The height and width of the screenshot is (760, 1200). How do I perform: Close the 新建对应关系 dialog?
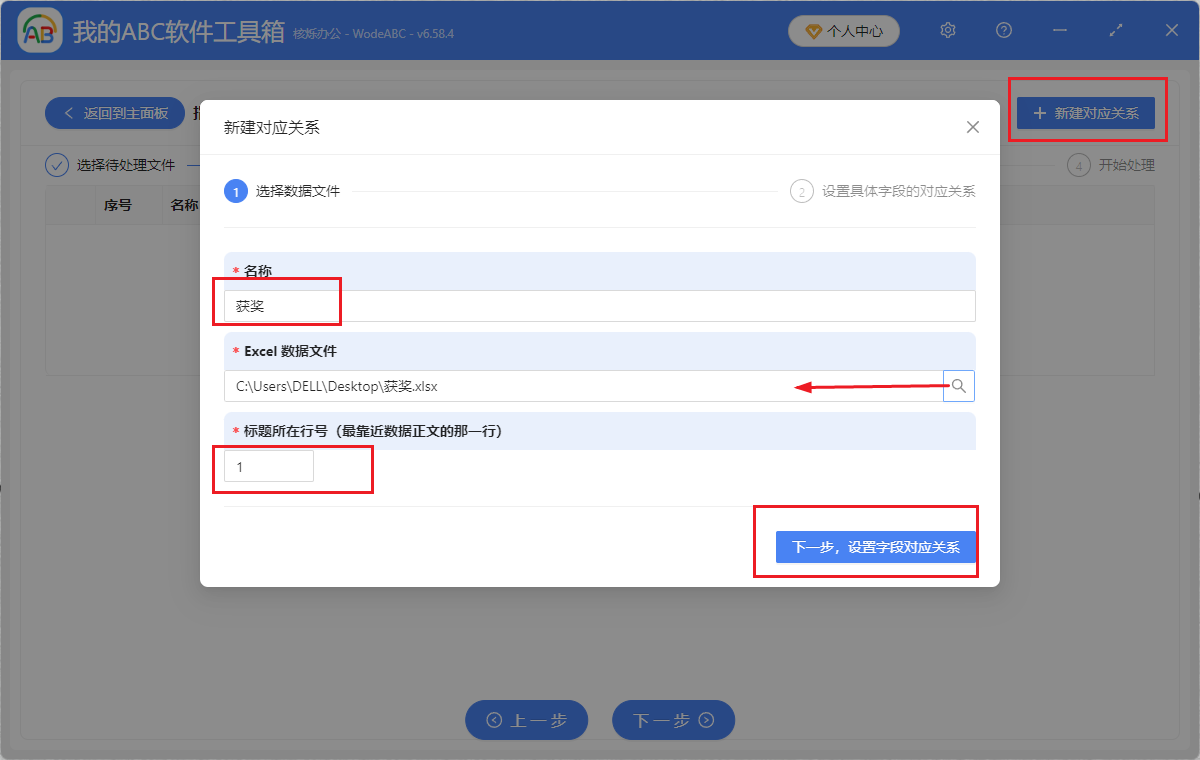972,127
